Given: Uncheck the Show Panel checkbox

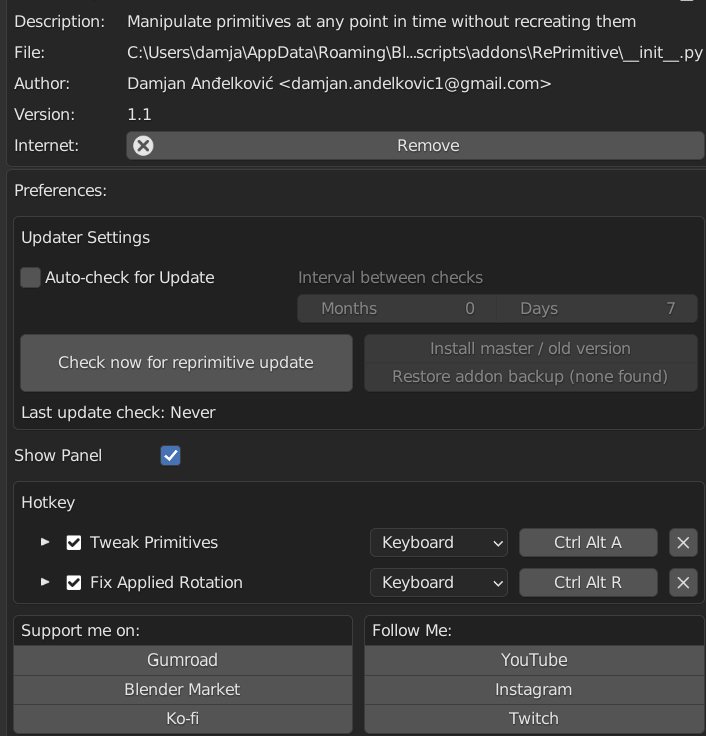Looking at the screenshot, I should (x=171, y=456).
